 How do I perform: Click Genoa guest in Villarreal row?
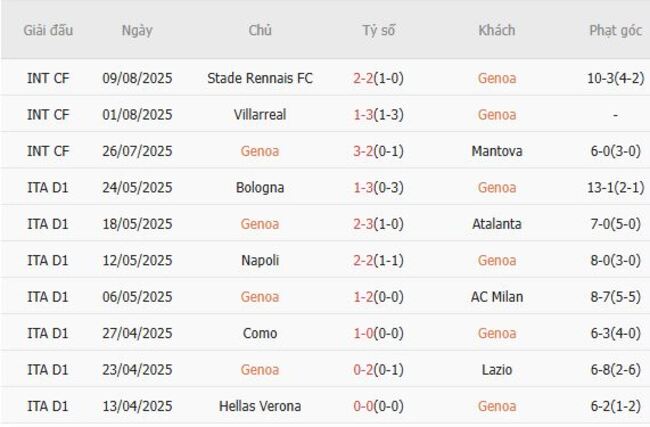496,115
